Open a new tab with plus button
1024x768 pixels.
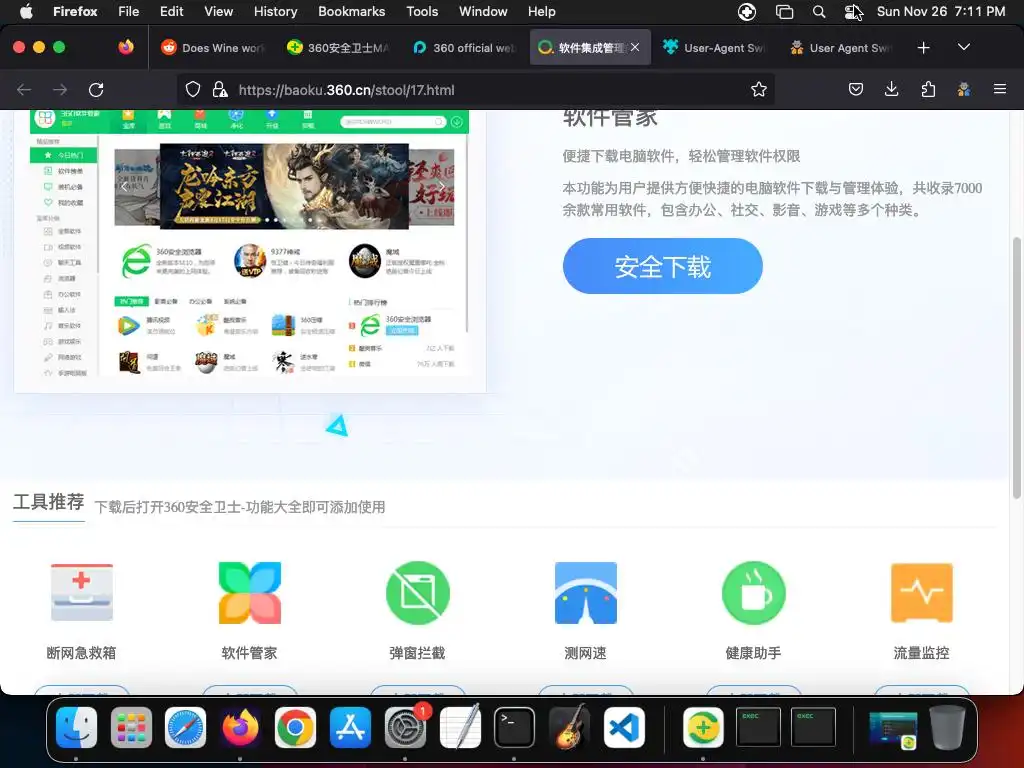tap(923, 48)
